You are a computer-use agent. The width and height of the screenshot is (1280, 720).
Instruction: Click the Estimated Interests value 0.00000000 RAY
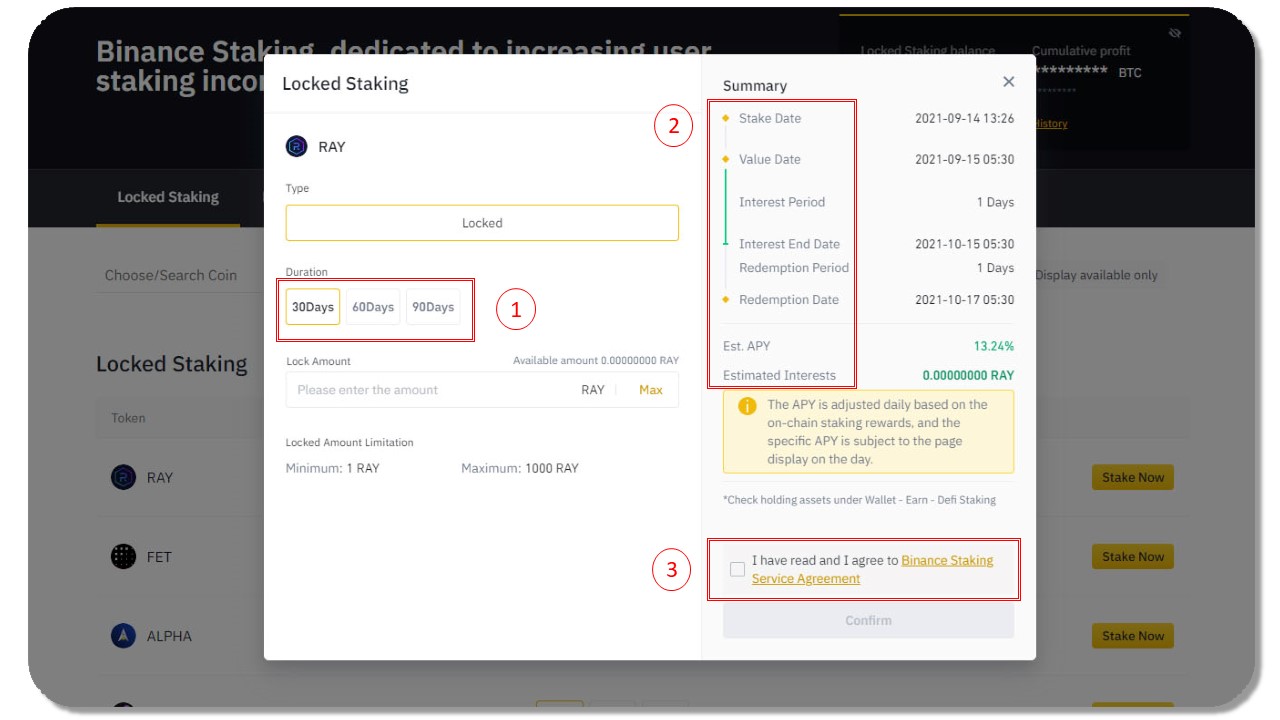pyautogui.click(x=968, y=375)
